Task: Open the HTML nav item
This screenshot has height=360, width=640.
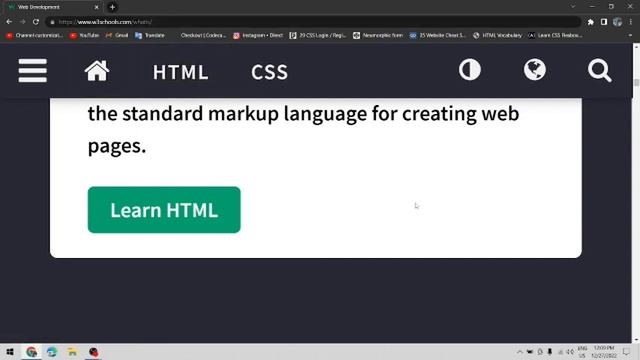Action: coord(180,72)
